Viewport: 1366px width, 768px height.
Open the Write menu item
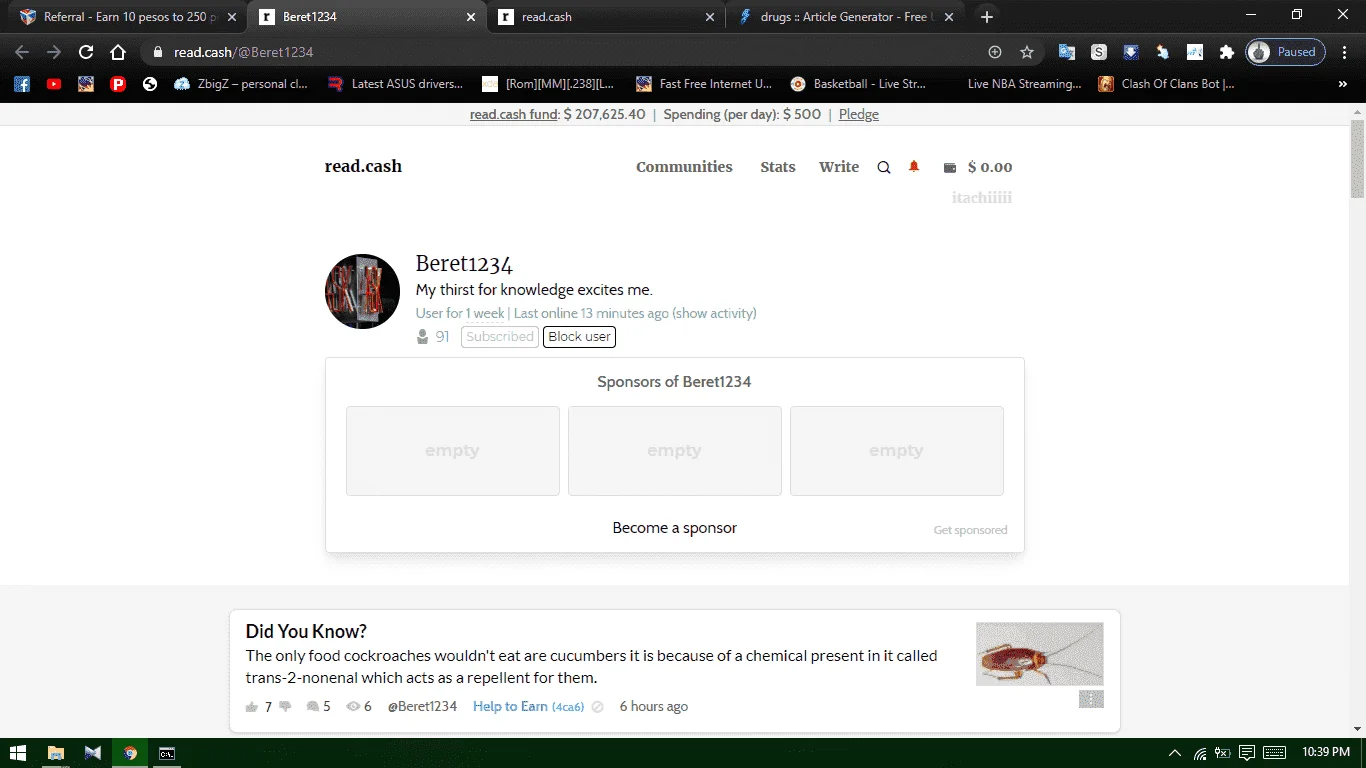[x=839, y=167]
